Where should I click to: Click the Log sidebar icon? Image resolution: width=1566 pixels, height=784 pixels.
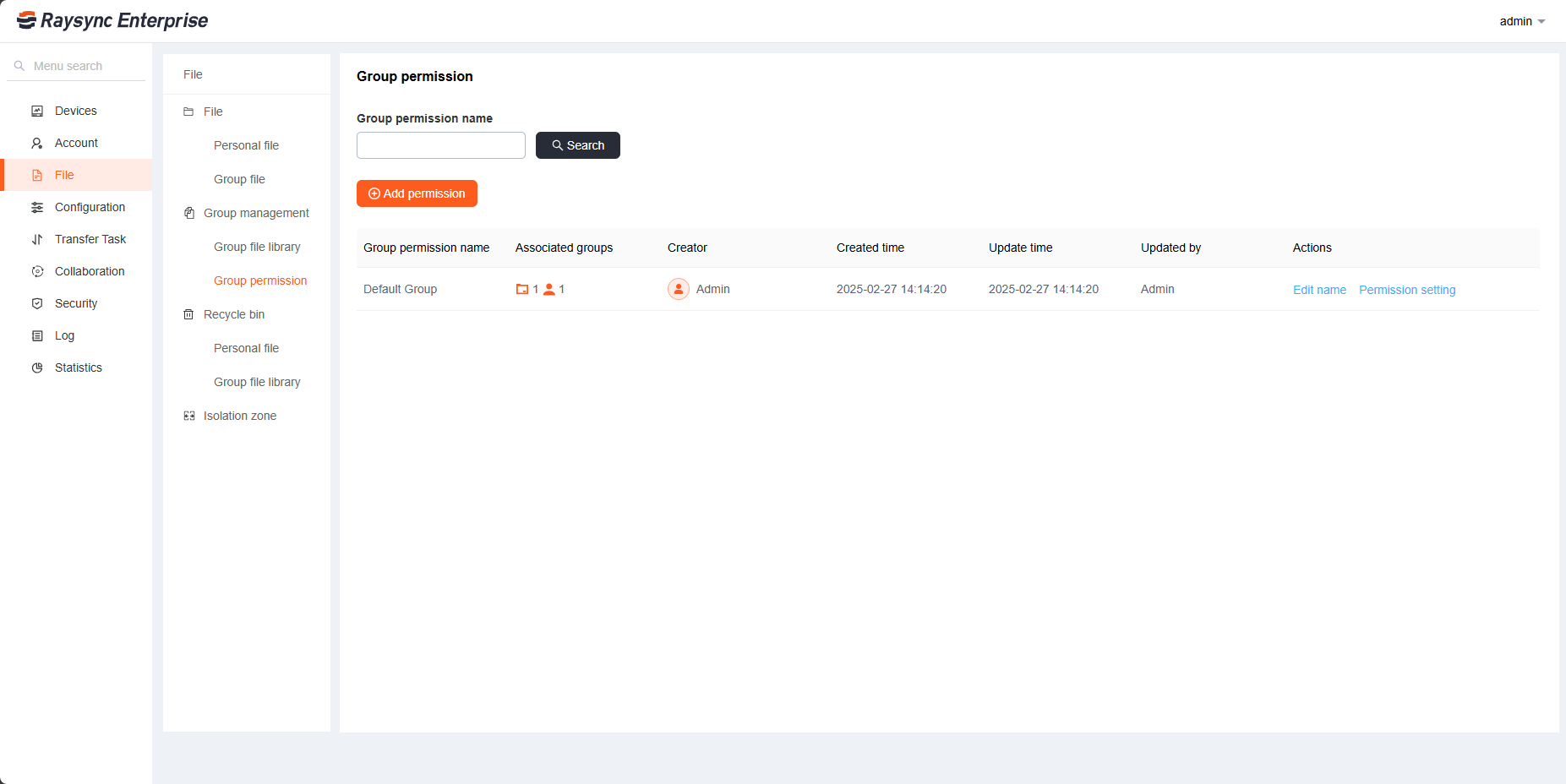click(37, 335)
